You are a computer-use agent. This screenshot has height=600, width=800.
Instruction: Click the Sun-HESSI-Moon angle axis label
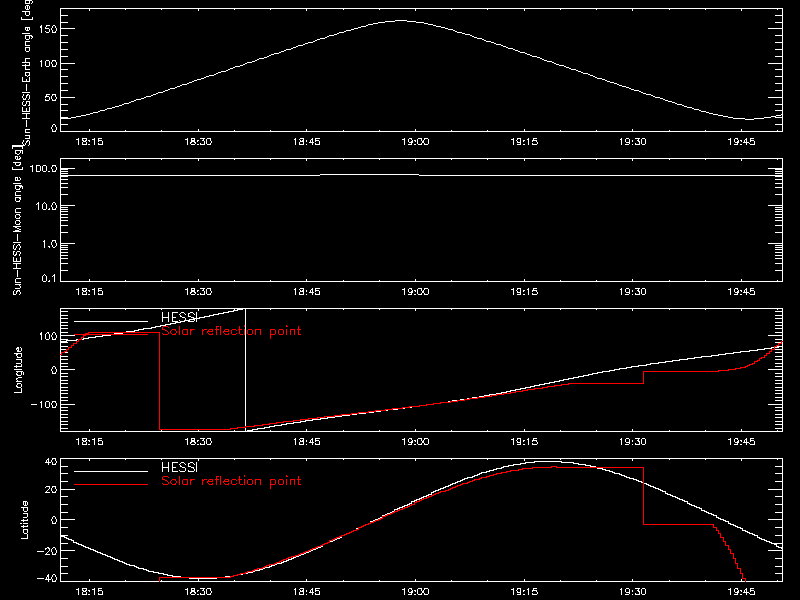17,220
